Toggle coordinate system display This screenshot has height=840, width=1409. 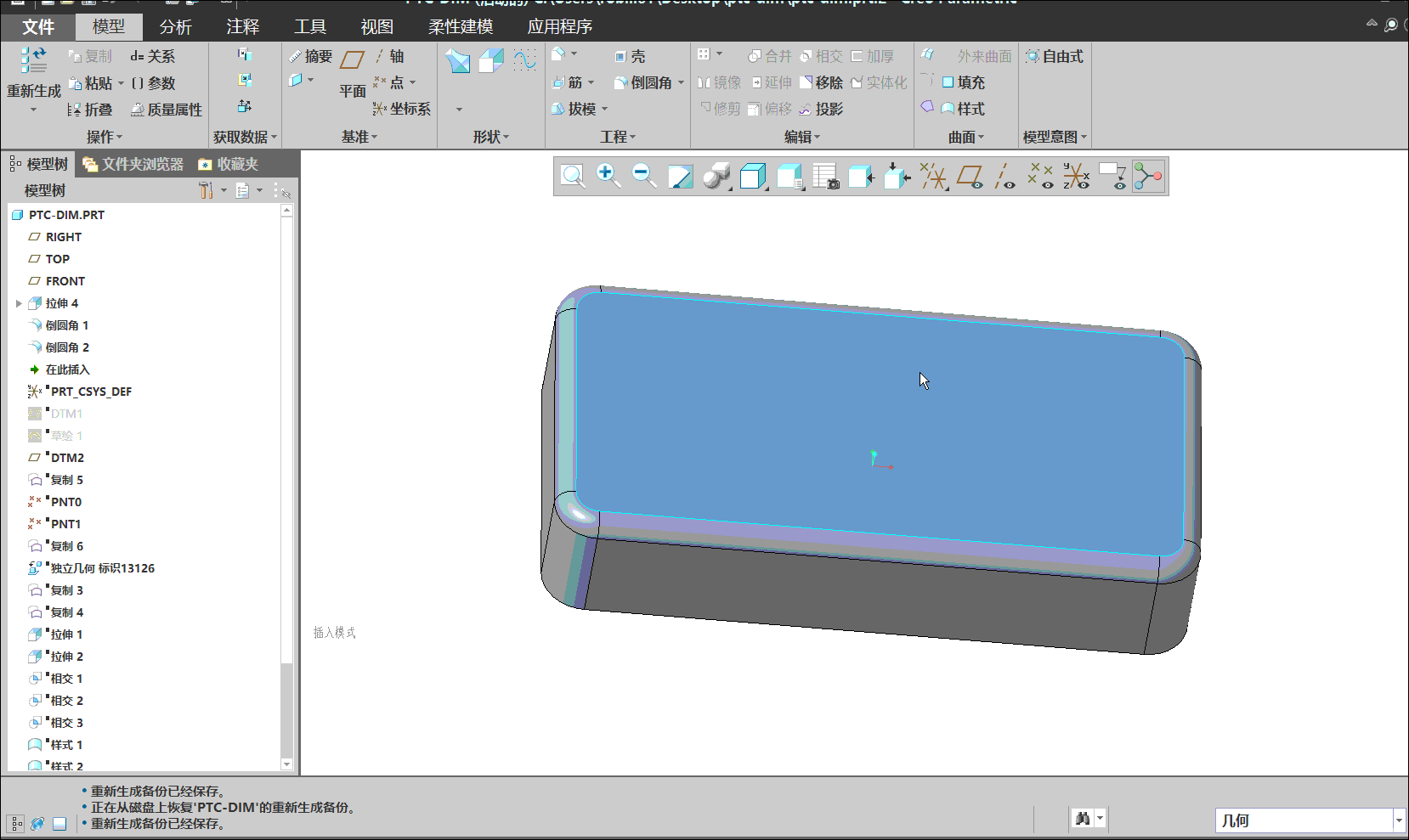click(x=1076, y=177)
